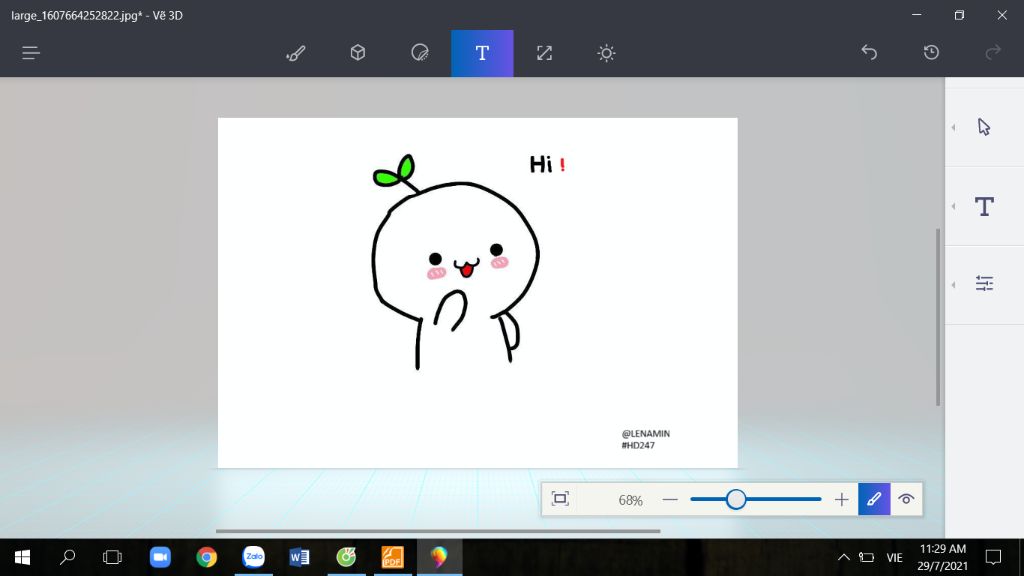The image size is (1024, 576).
Task: Open Zoom from the taskbar
Action: [x=160, y=557]
